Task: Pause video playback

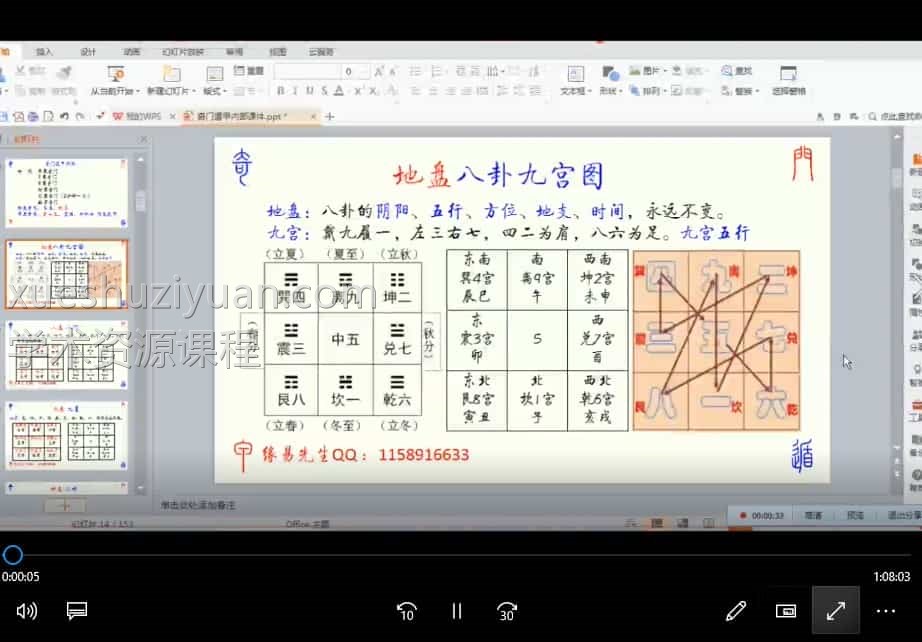Action: pyautogui.click(x=455, y=610)
